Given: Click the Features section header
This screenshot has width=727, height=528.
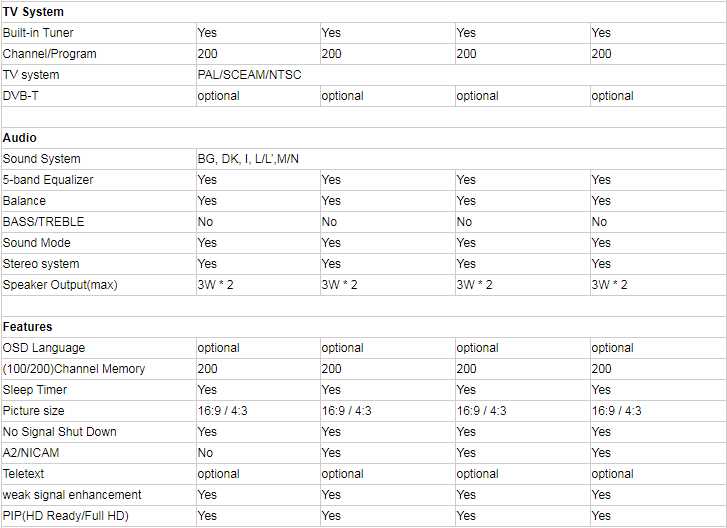Looking at the screenshot, I should (x=27, y=327).
